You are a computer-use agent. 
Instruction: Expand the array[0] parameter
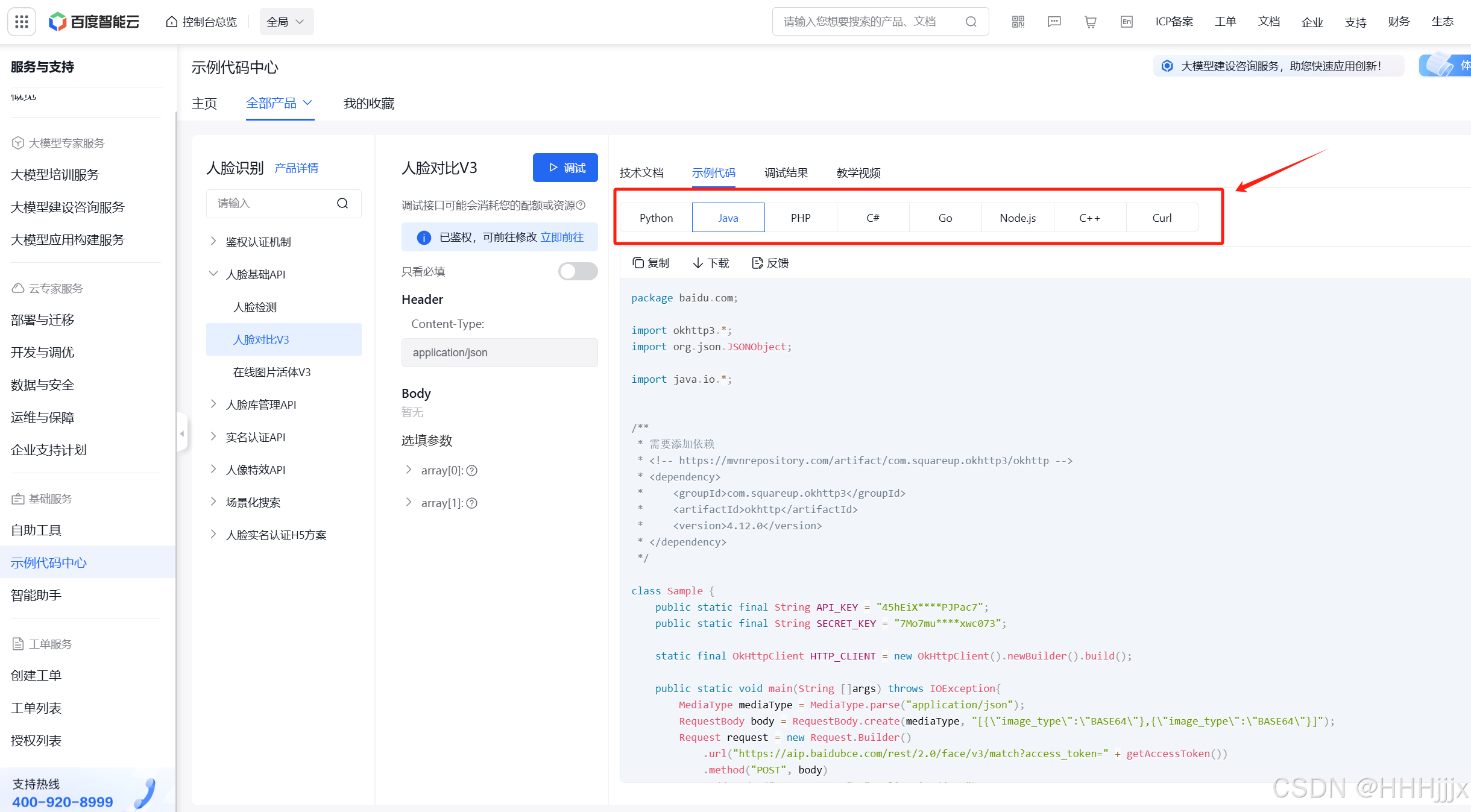click(408, 470)
